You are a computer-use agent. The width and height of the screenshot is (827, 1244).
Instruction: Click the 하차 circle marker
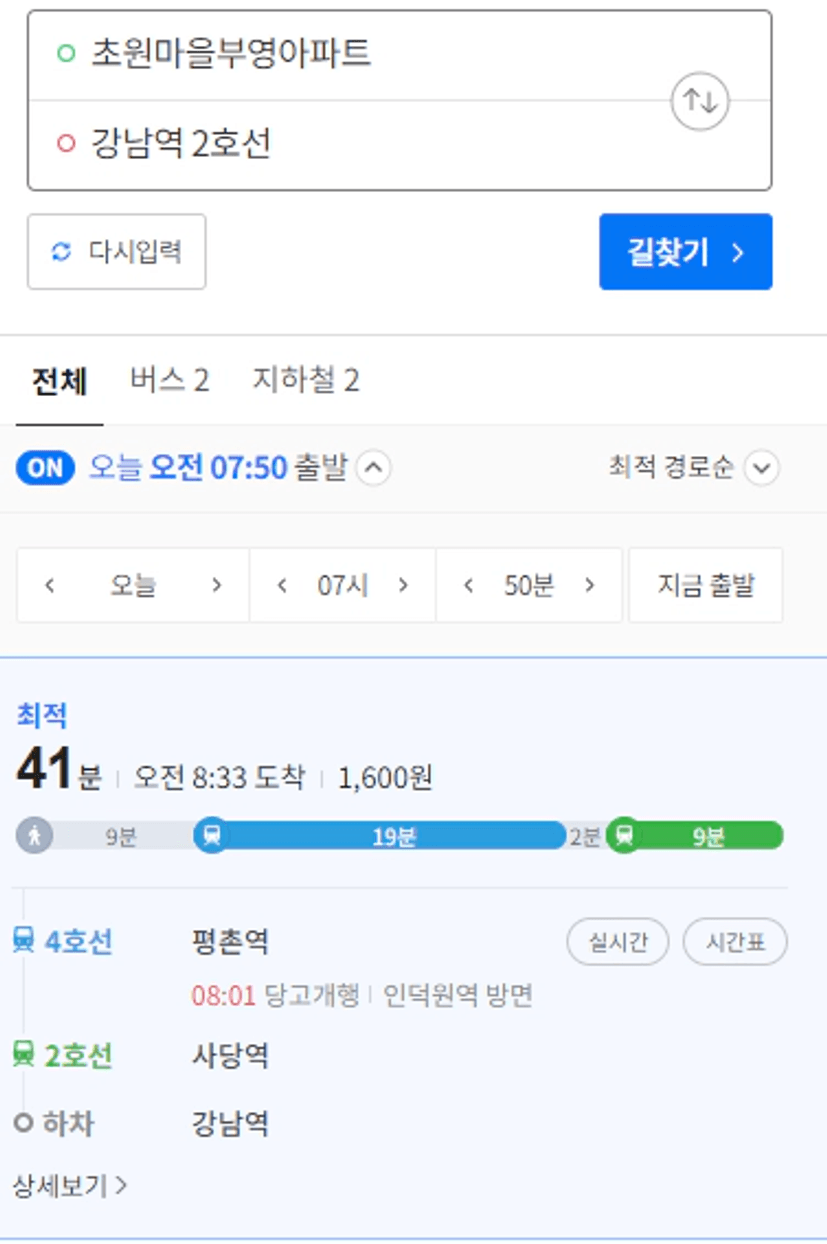[x=23, y=1123]
